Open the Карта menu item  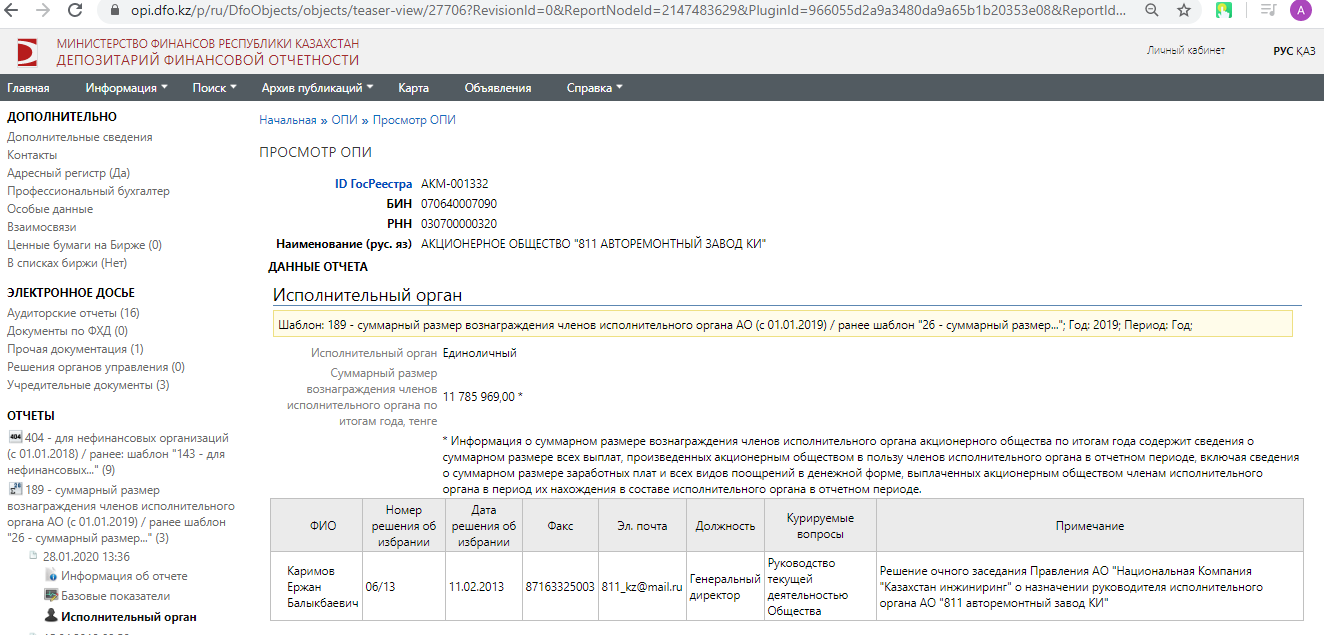coord(413,88)
